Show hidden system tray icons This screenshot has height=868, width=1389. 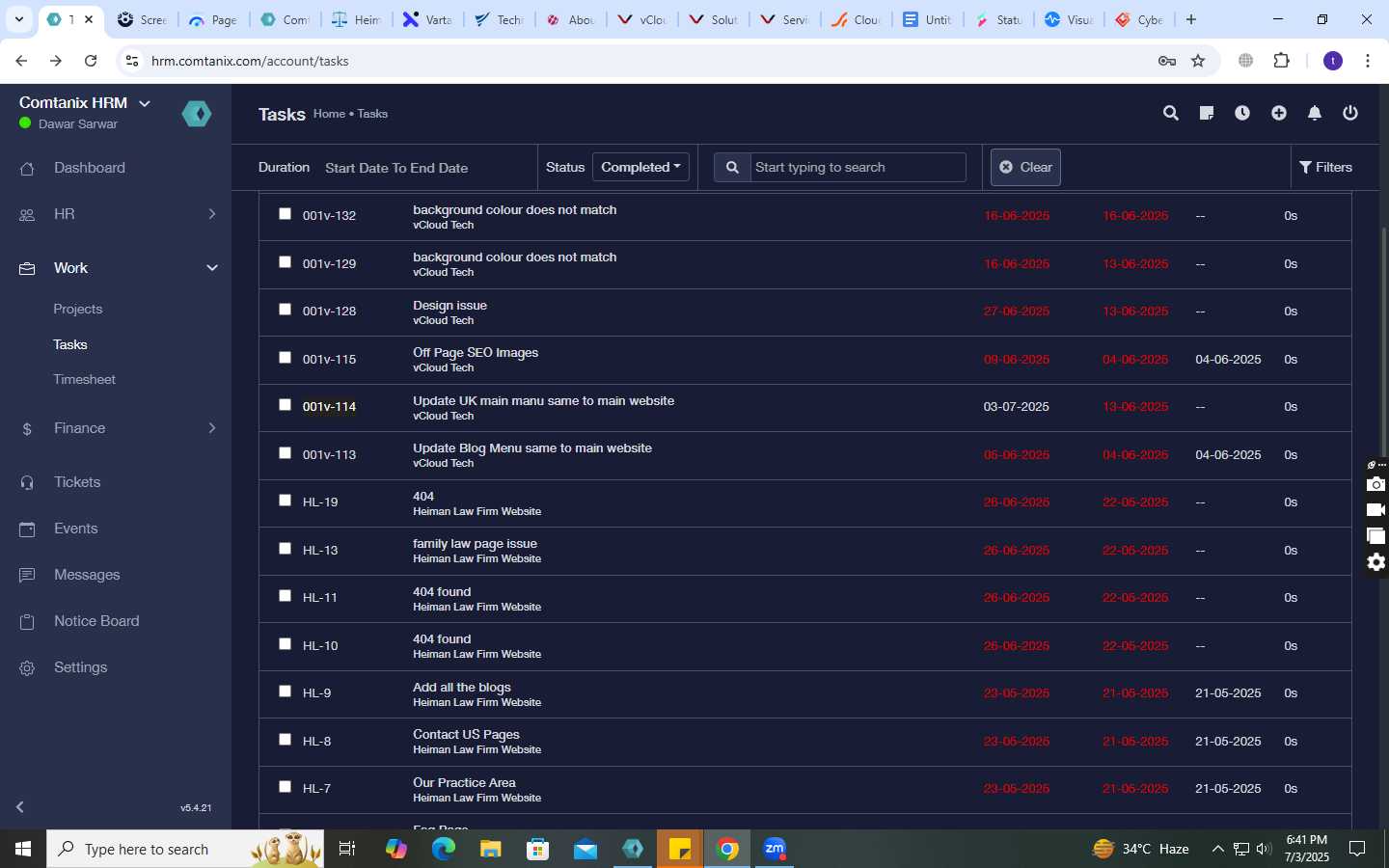pyautogui.click(x=1217, y=849)
